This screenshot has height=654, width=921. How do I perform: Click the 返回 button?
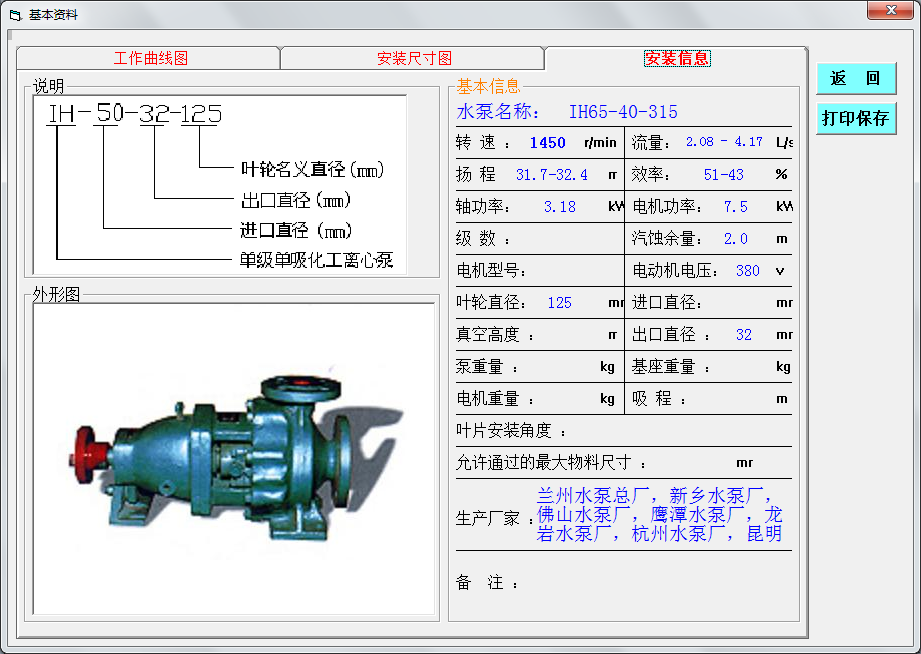click(856, 78)
